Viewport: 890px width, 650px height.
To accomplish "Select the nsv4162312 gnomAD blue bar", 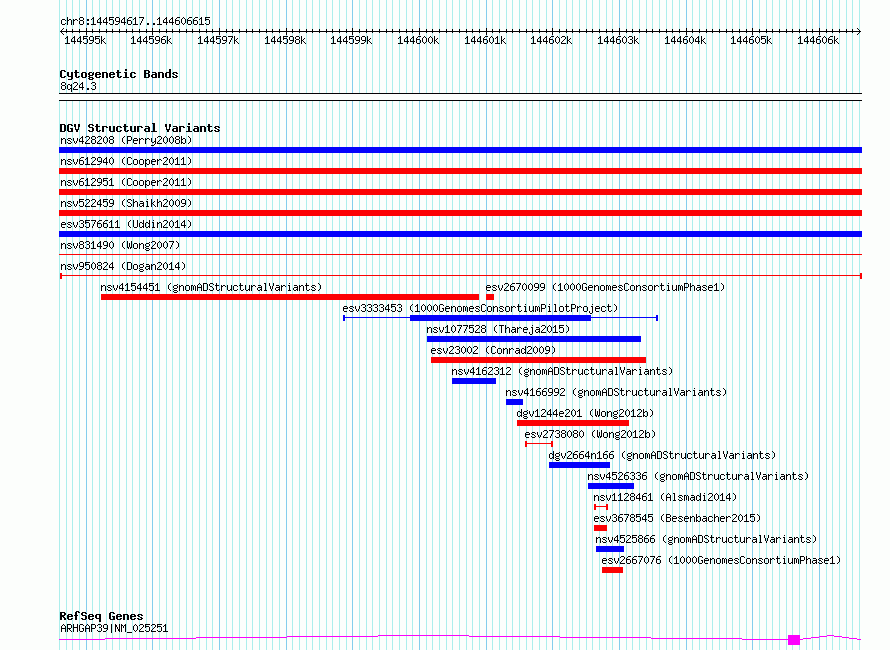I will [474, 381].
